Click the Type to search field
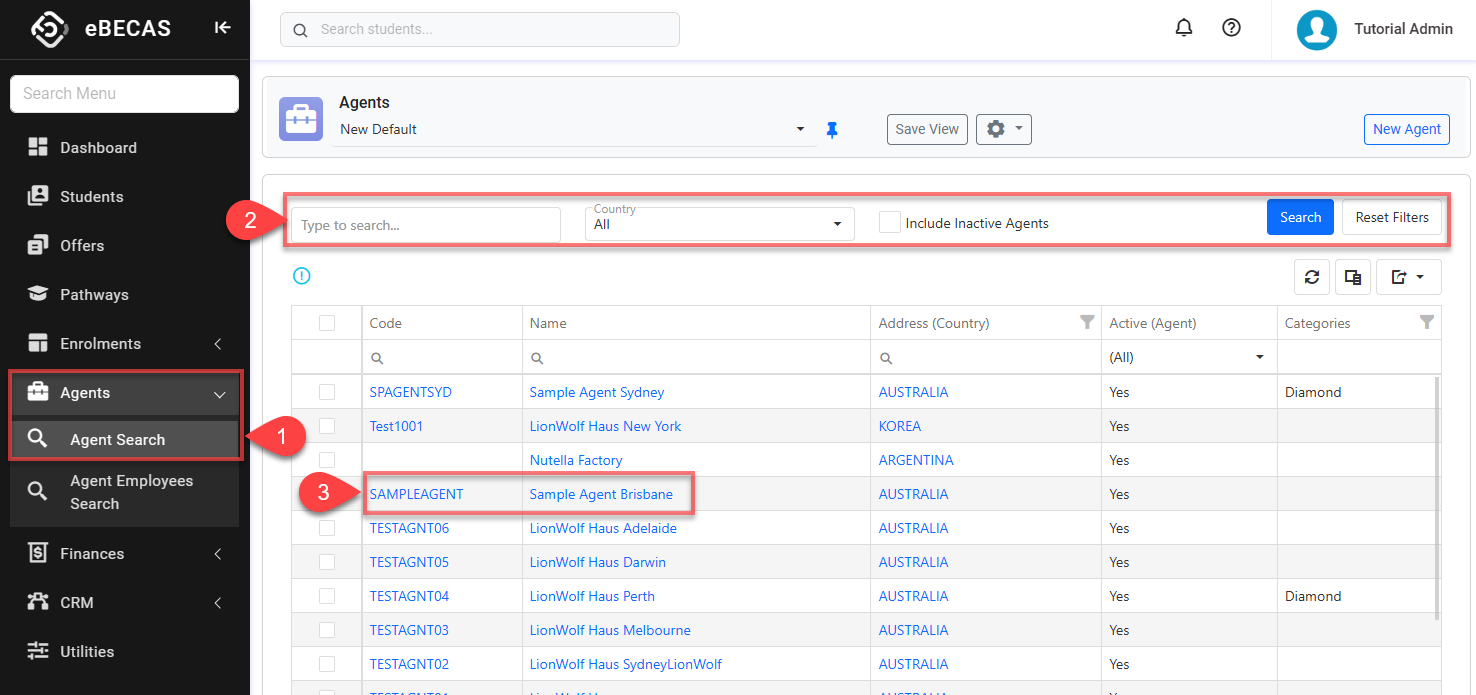Image resolution: width=1476 pixels, height=695 pixels. (425, 225)
